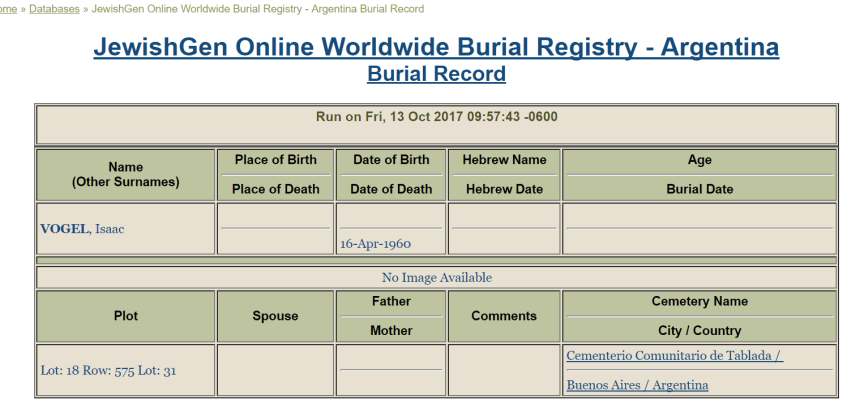
Task: Click the date of death 16-Apr-1960
Action: tap(375, 243)
